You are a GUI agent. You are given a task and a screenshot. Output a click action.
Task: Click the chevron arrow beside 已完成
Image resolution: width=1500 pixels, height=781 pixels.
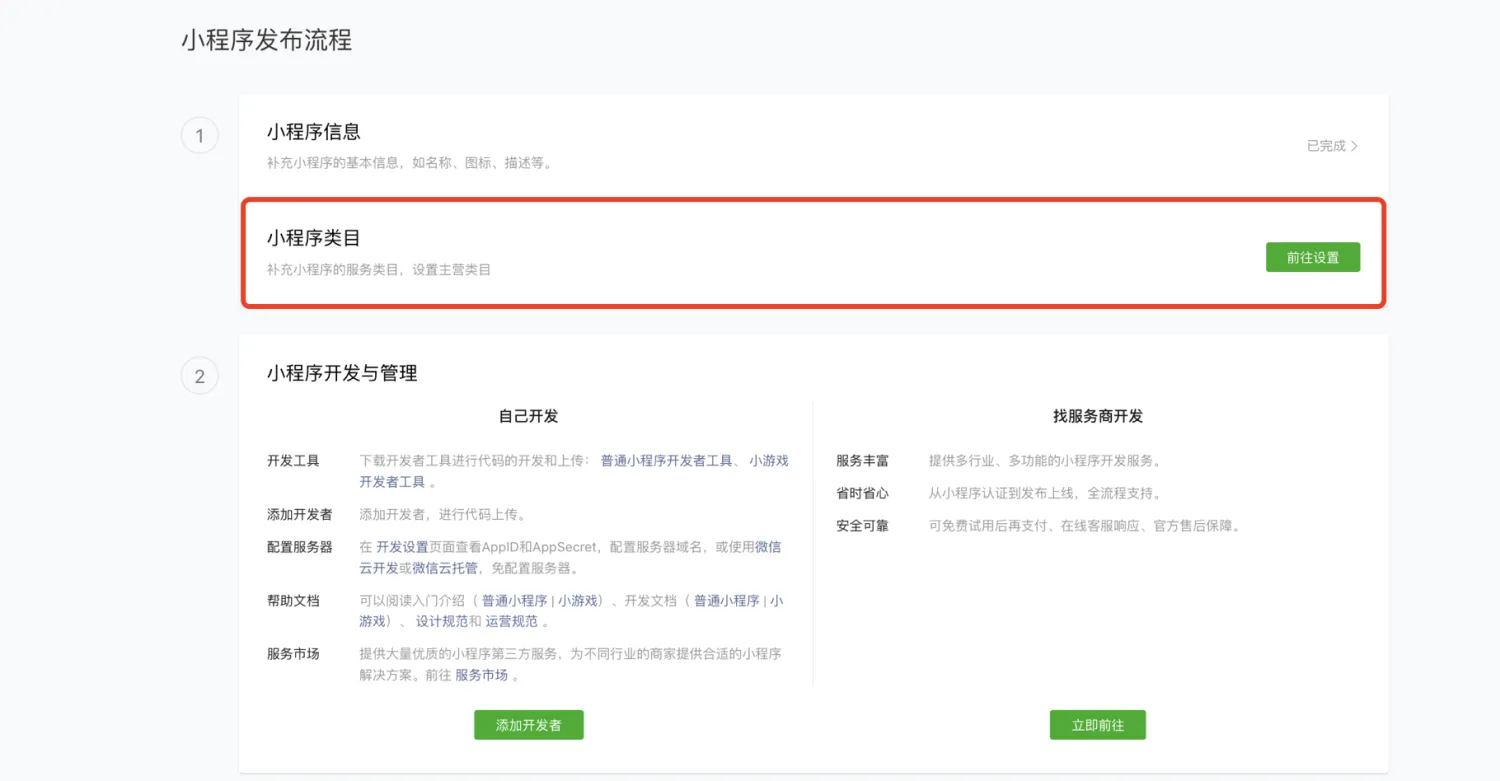coord(1354,146)
